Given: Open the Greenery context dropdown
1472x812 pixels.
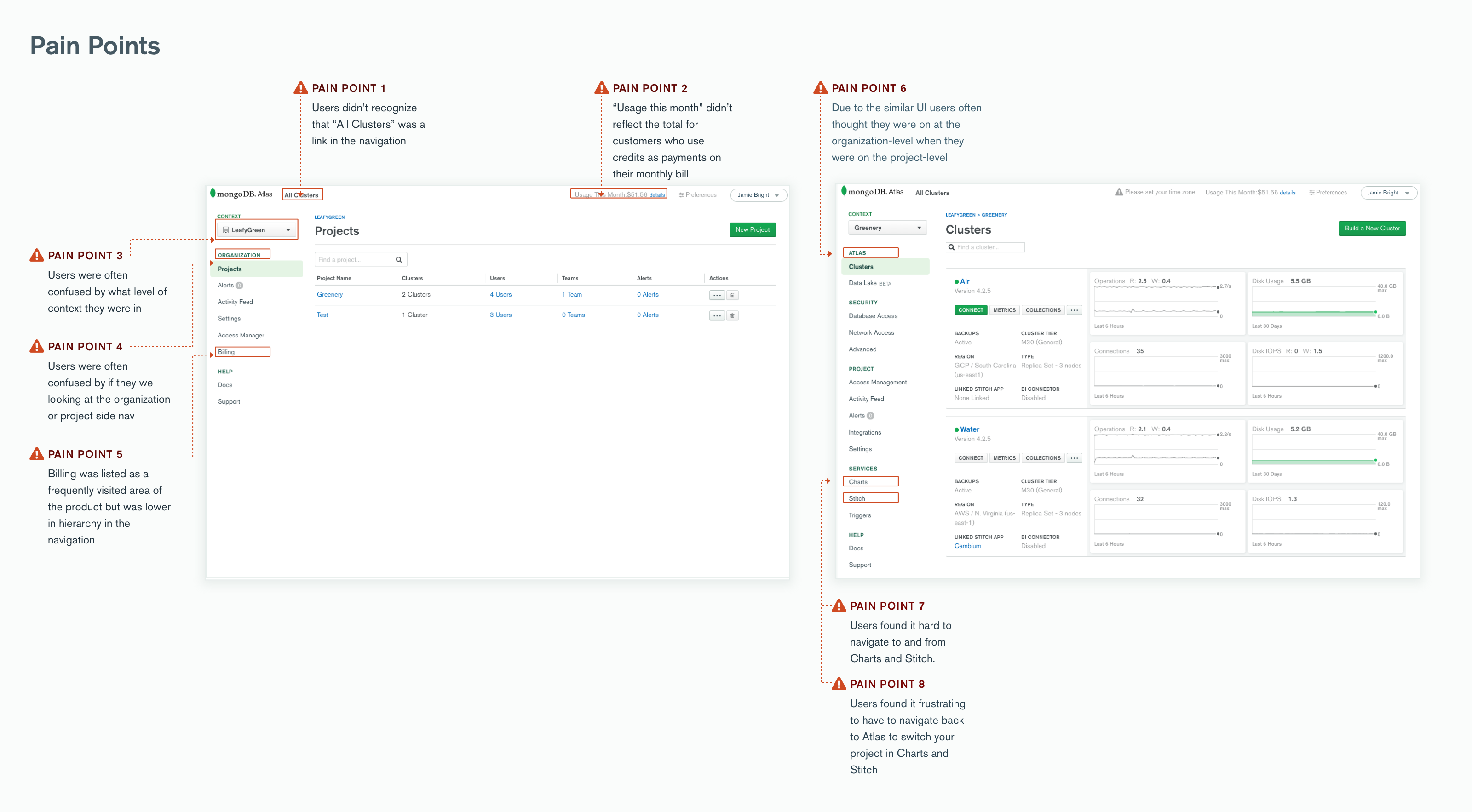Looking at the screenshot, I should click(887, 227).
